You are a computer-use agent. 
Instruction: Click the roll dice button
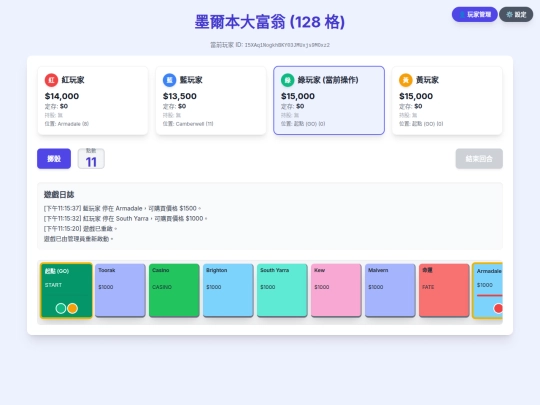[x=54, y=159]
